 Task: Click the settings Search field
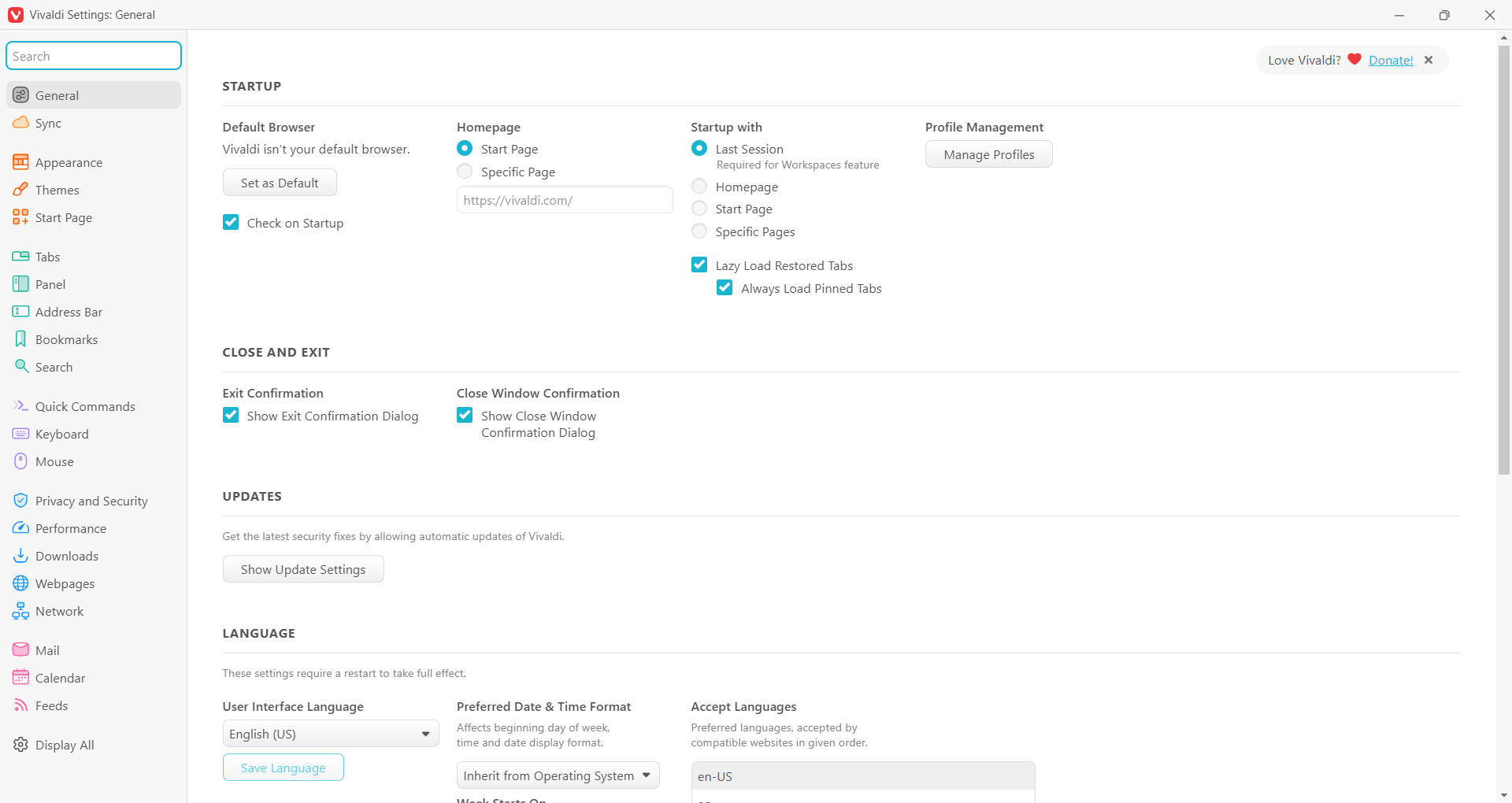(x=94, y=56)
